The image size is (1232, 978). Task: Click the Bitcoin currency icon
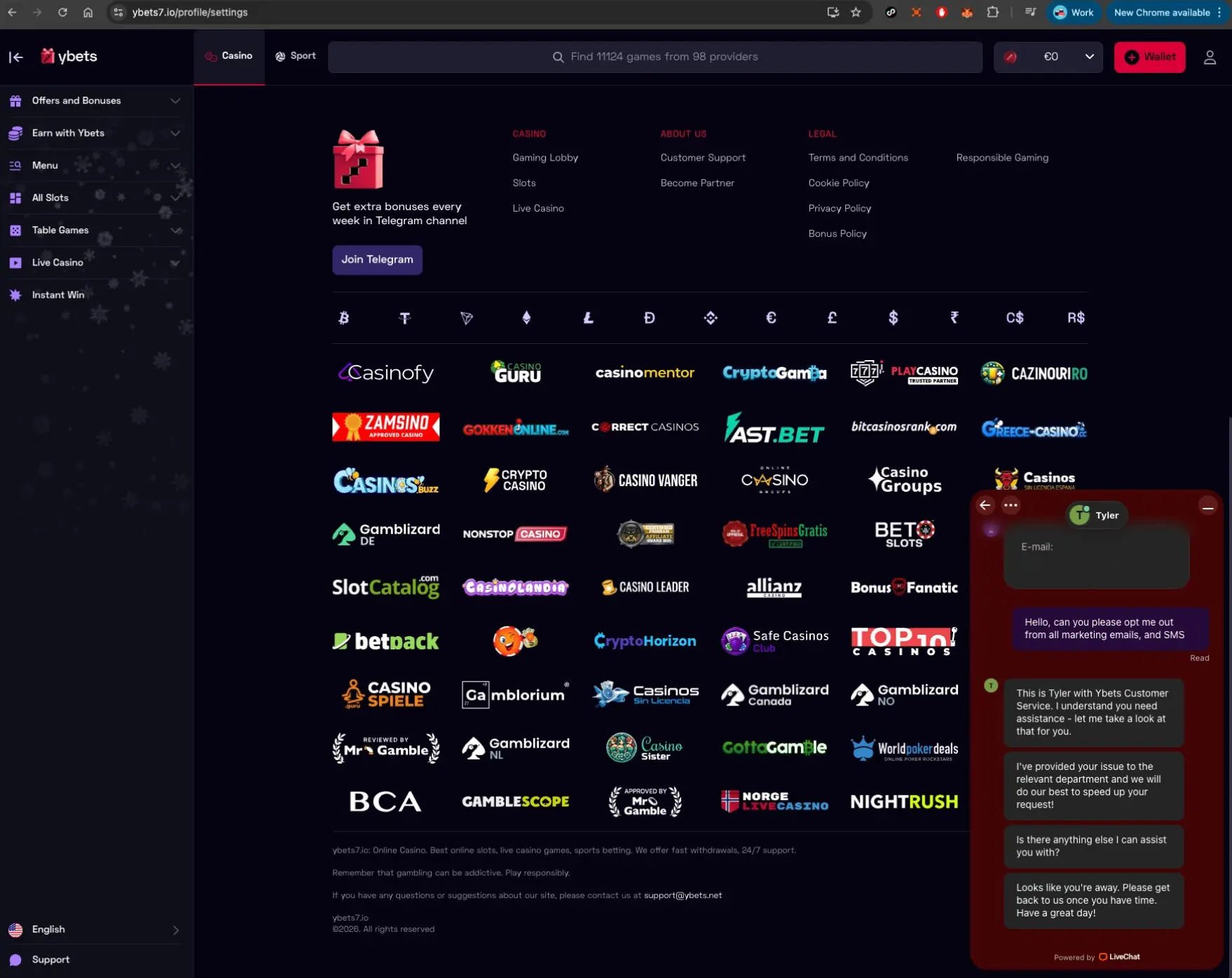pos(343,318)
